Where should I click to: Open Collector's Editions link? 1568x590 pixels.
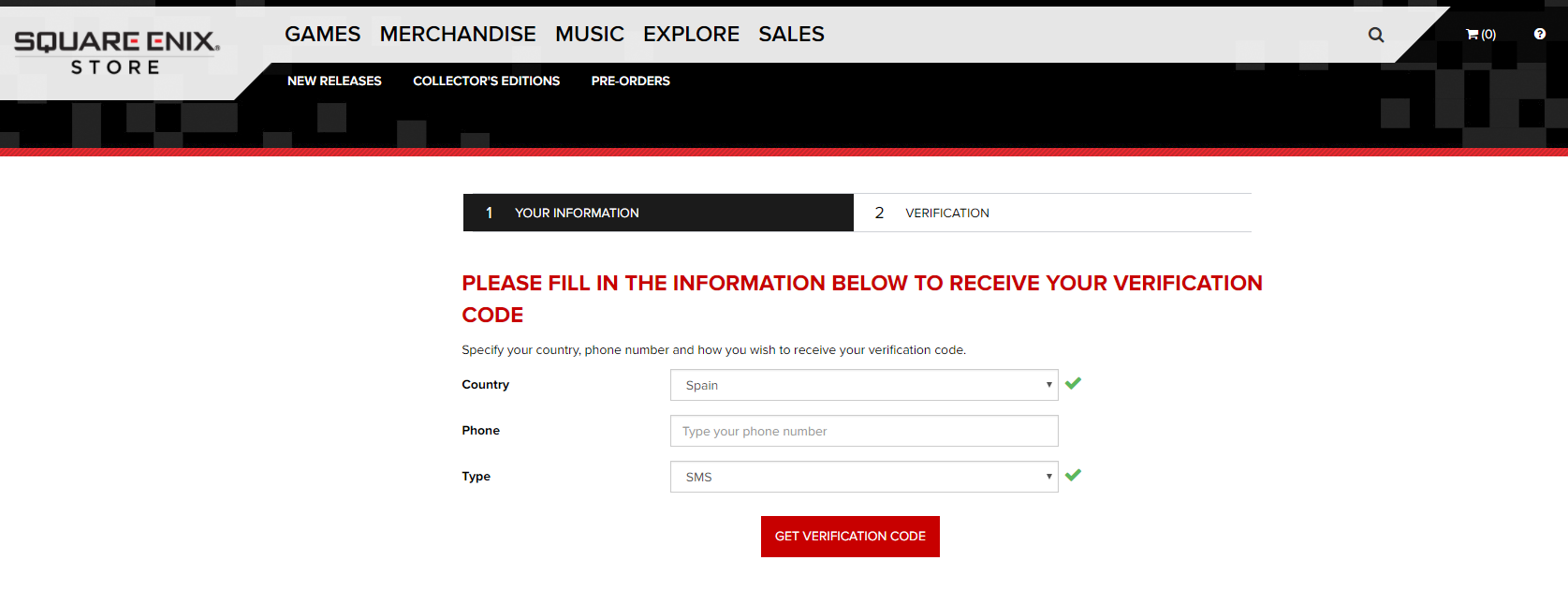point(486,81)
